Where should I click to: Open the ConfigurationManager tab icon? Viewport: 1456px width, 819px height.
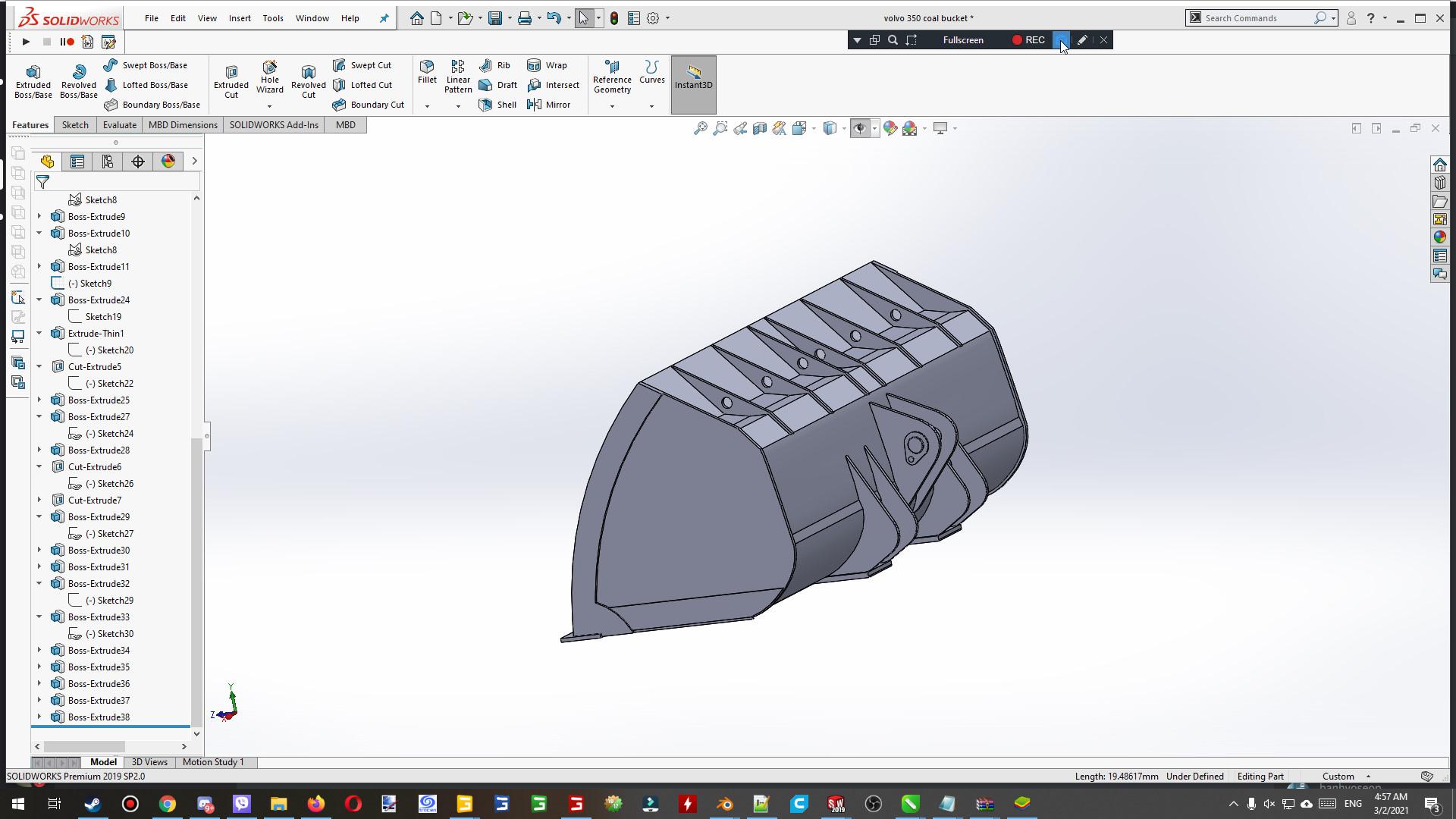tap(107, 162)
